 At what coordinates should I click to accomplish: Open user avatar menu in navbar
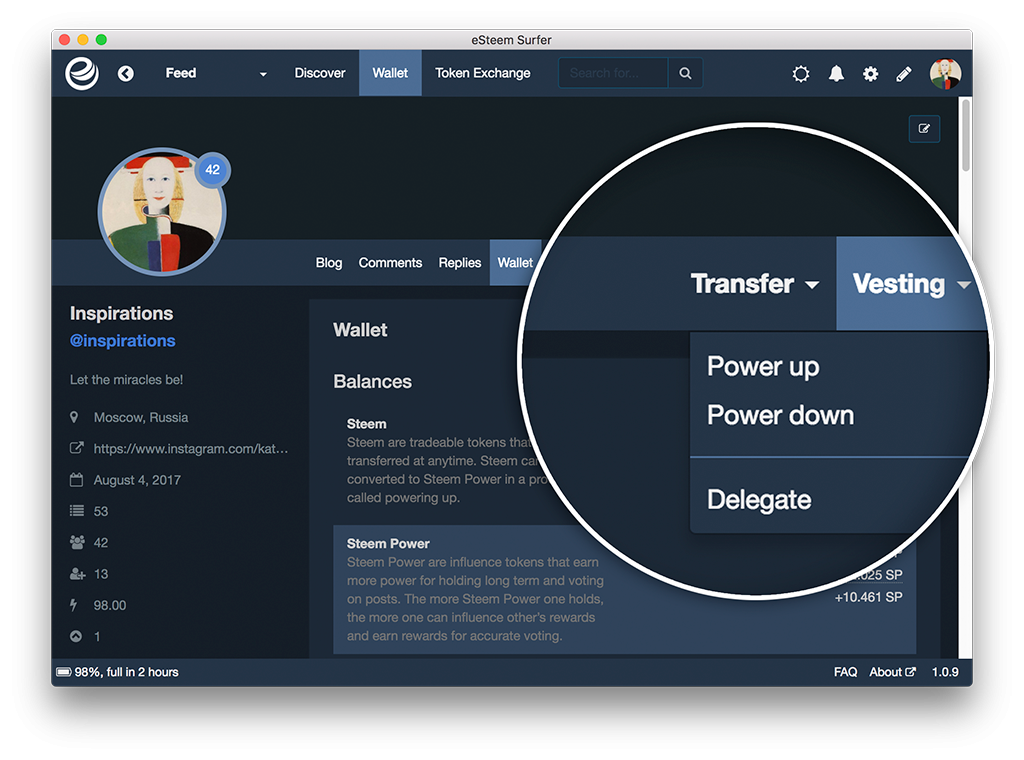945,74
